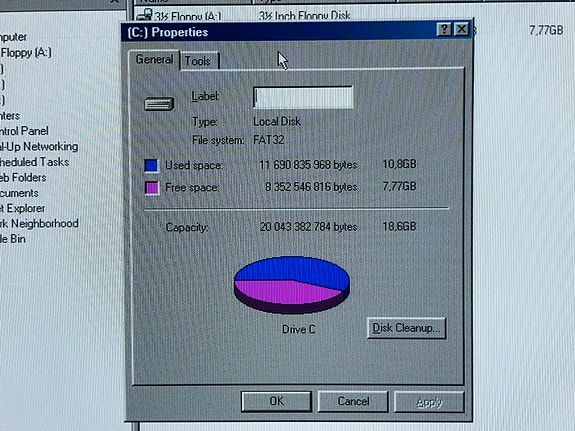This screenshot has width=575, height=431.
Task: Confirm with the OK button
Action: tap(276, 401)
